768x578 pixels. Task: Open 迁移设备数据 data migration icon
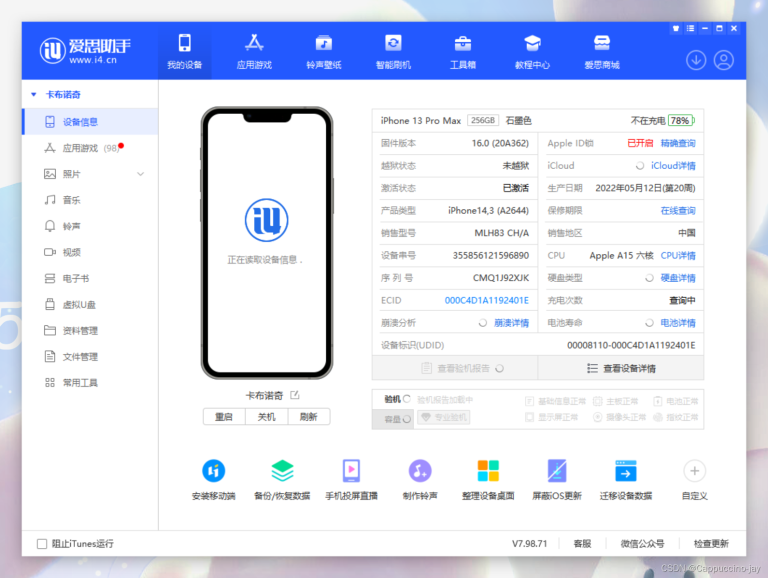pos(625,471)
